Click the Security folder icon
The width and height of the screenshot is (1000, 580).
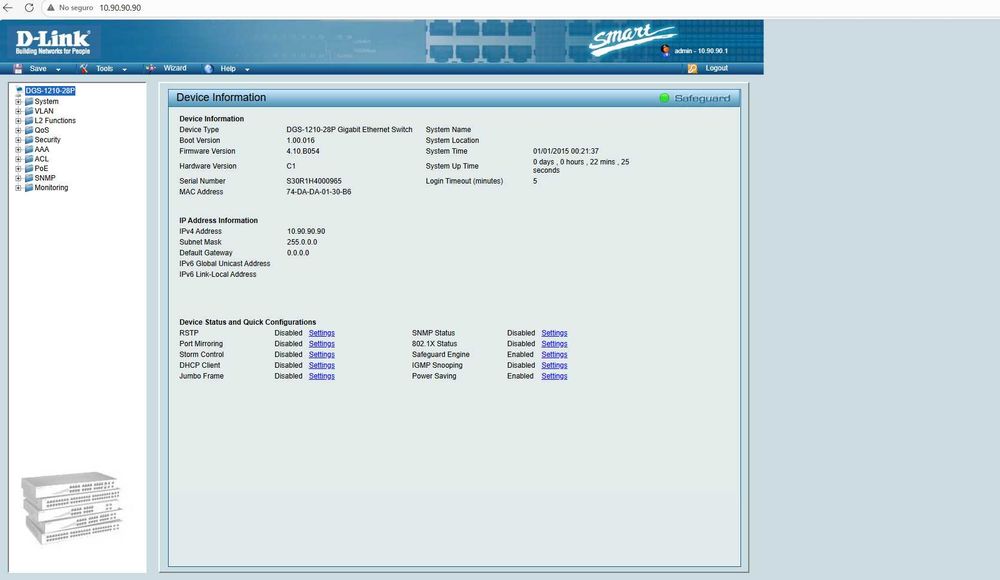pyautogui.click(x=29, y=140)
